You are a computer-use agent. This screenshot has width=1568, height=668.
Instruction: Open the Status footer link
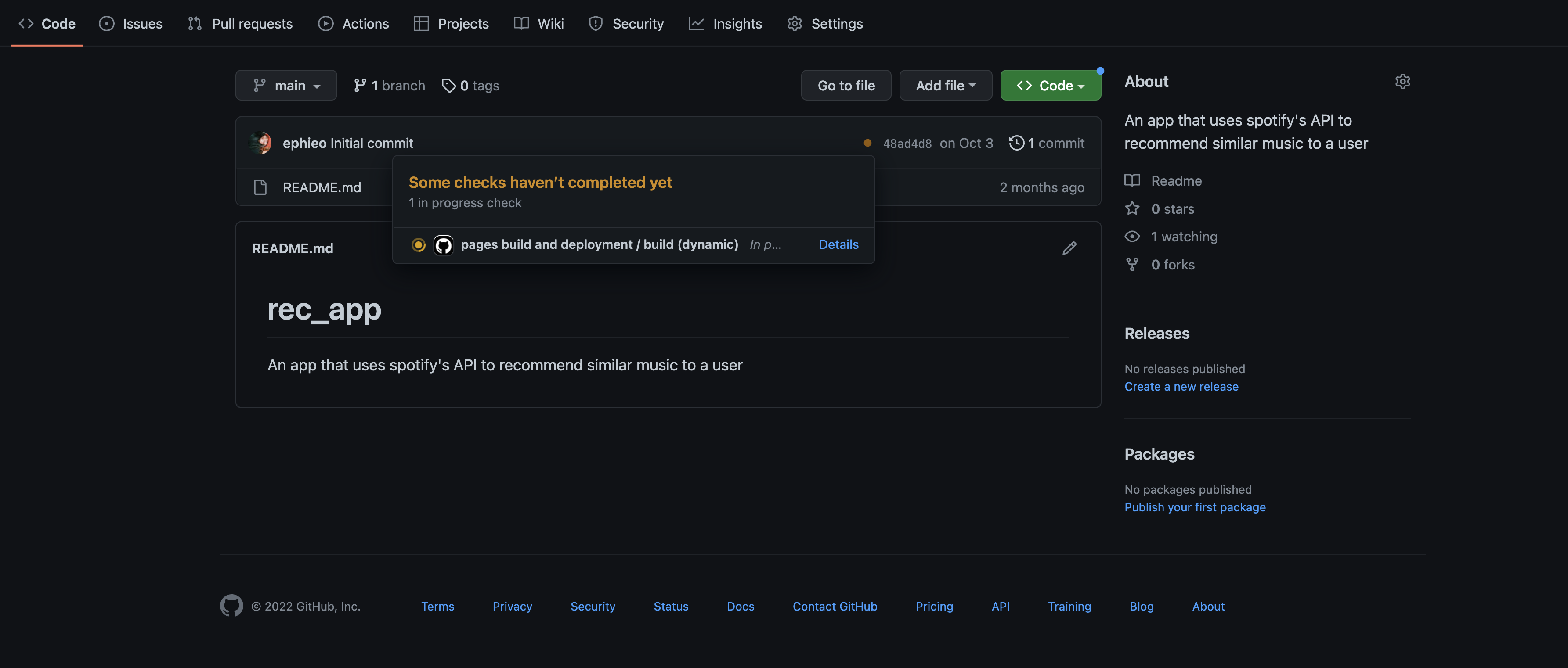click(671, 607)
